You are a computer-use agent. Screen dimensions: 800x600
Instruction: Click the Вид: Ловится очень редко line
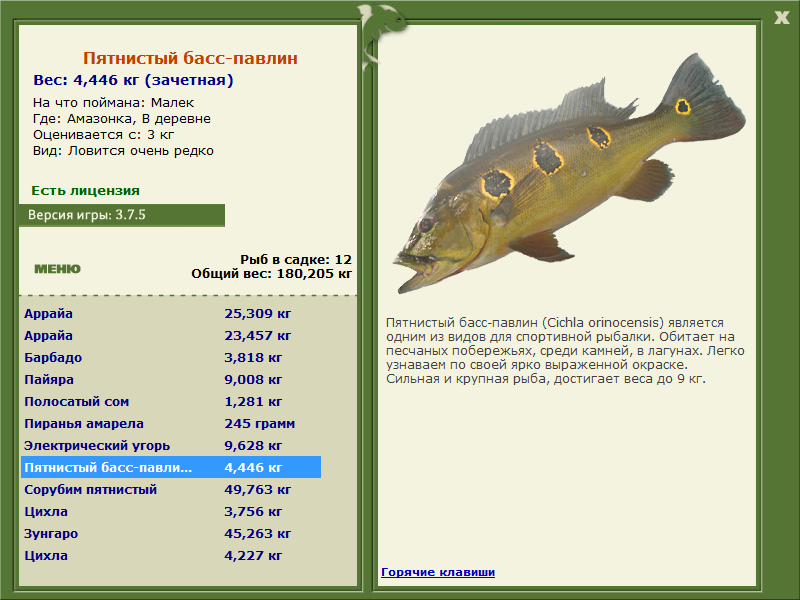tap(123, 151)
